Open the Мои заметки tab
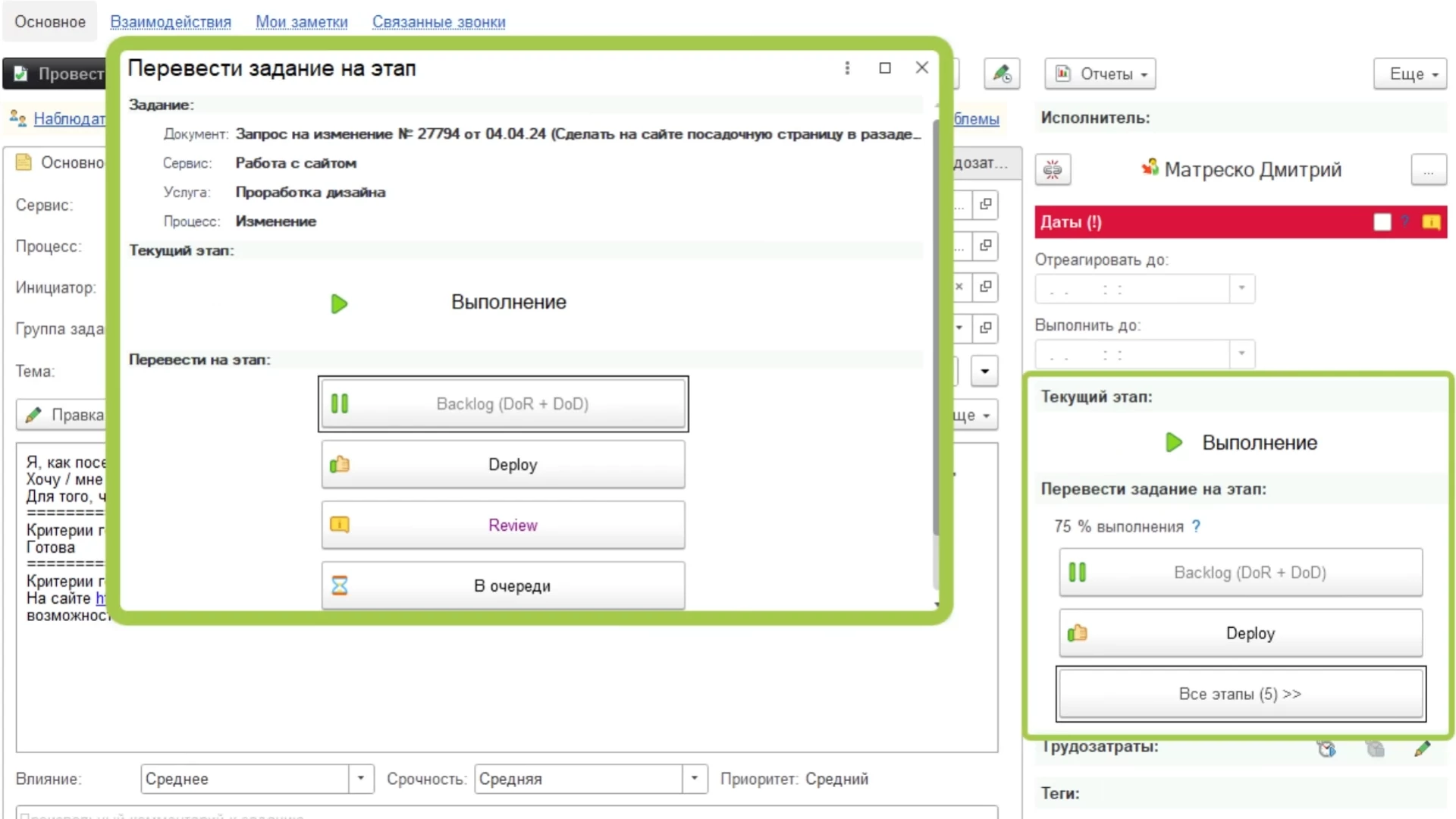 pos(302,22)
